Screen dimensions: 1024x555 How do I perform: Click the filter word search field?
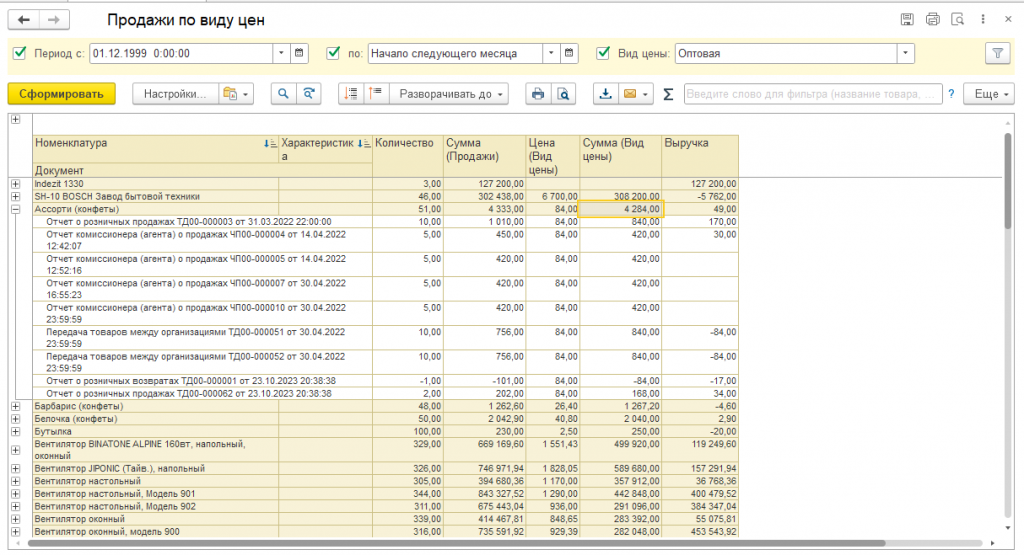click(x=813, y=93)
